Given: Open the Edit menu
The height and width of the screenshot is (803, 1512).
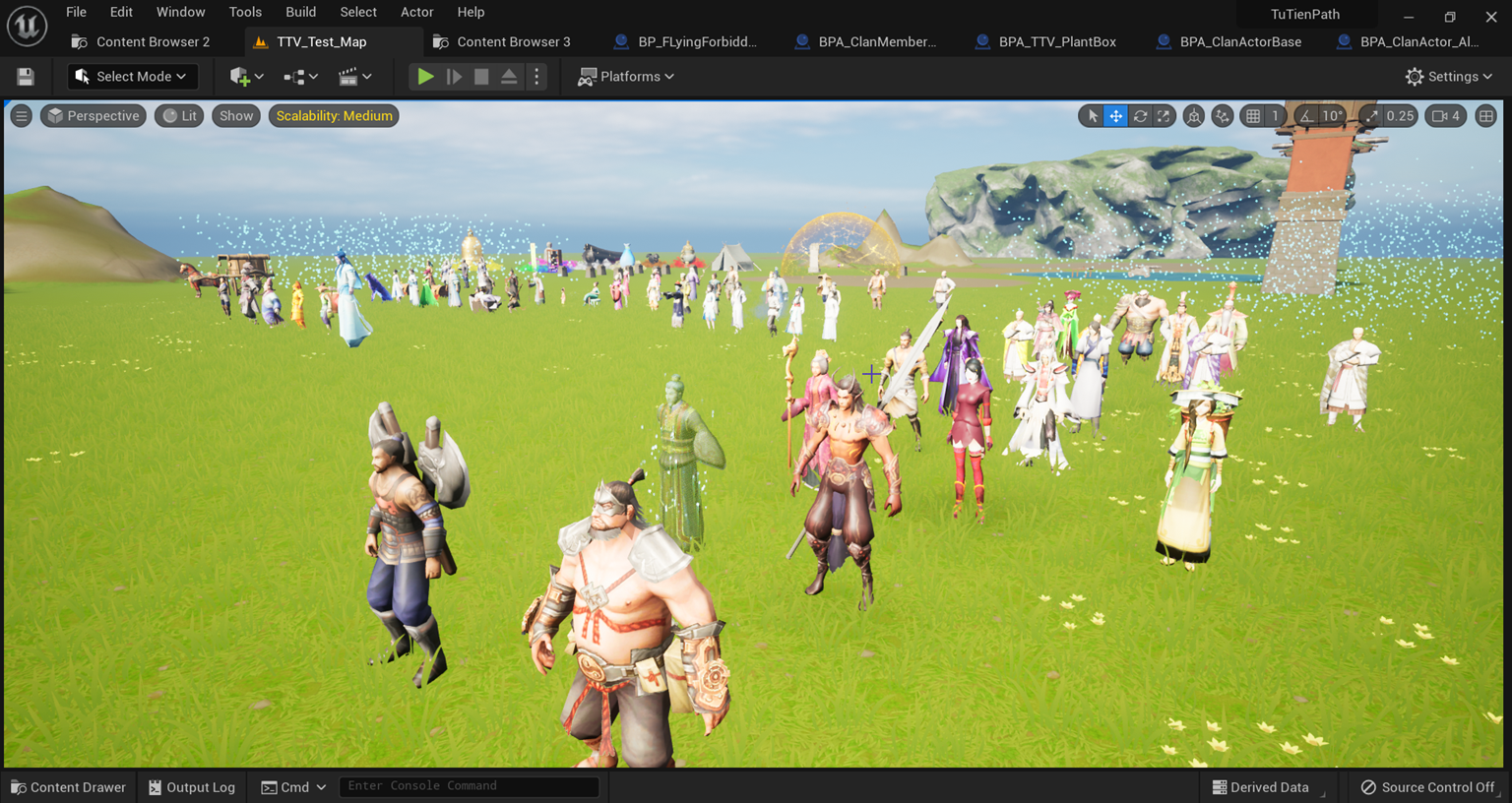Looking at the screenshot, I should point(121,12).
